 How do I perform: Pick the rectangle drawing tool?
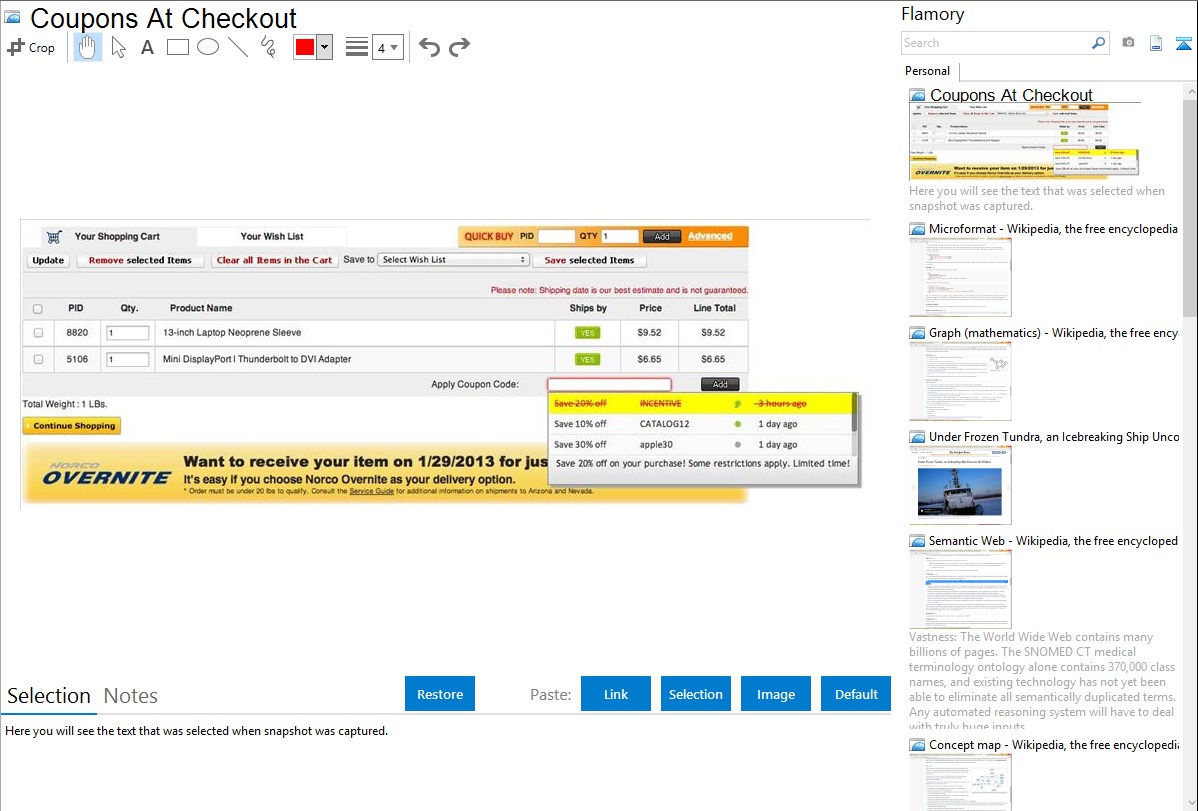pos(177,47)
